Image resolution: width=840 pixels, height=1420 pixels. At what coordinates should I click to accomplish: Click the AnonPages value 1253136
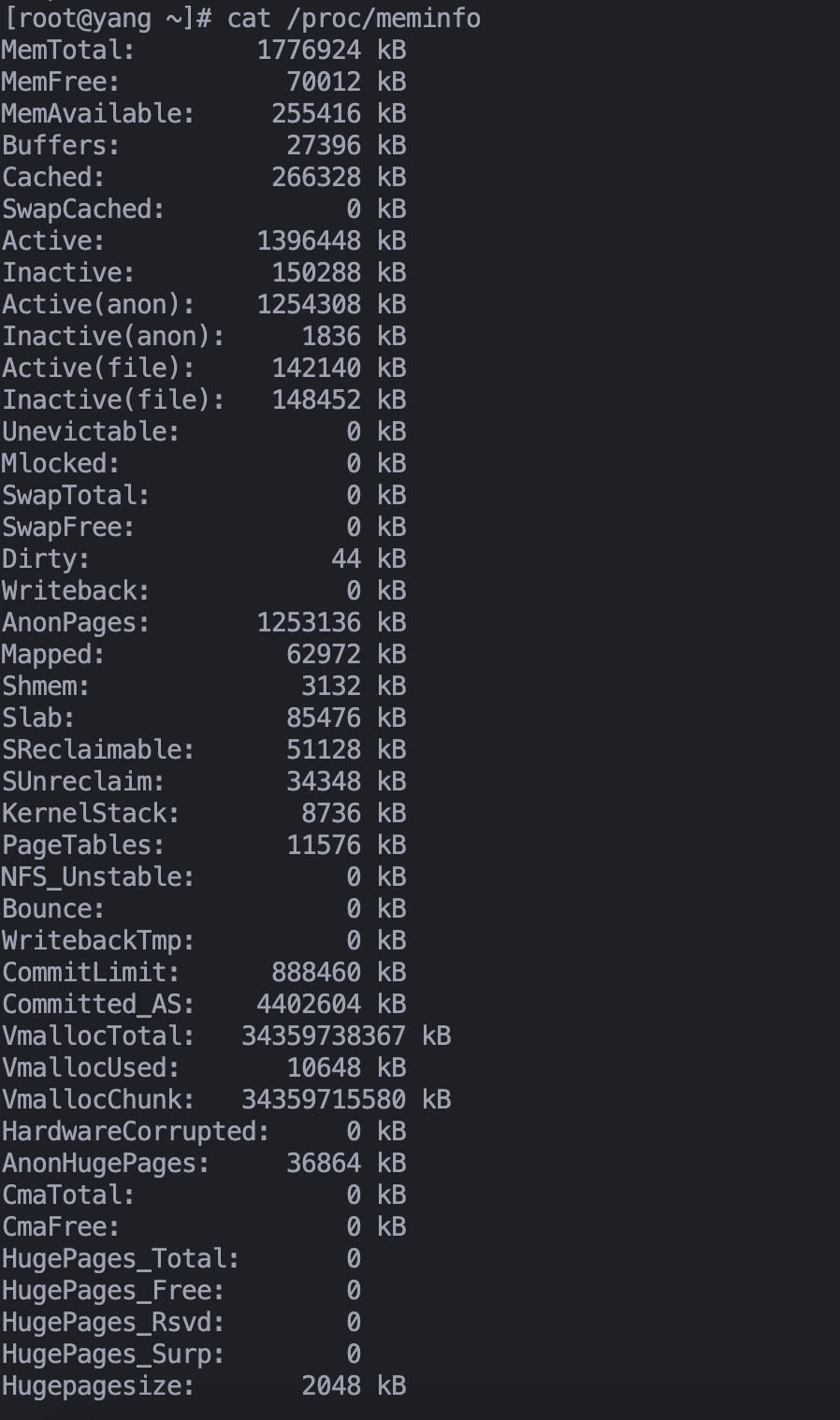pos(309,622)
